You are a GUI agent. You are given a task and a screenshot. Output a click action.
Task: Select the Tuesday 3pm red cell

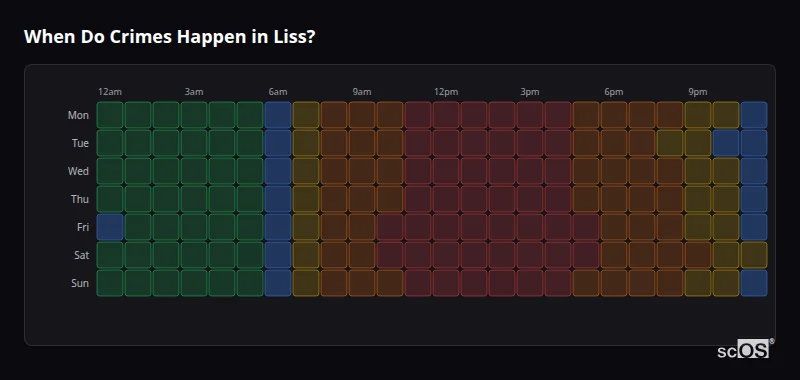pyautogui.click(x=530, y=143)
